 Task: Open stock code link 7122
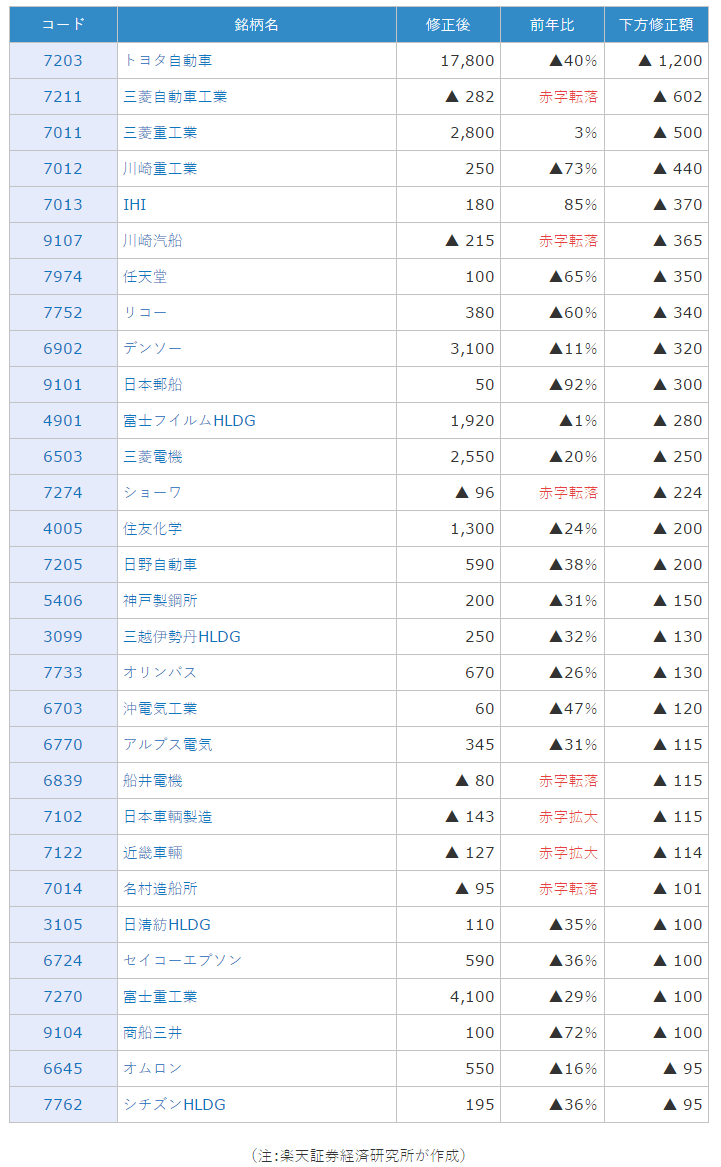pos(63,853)
